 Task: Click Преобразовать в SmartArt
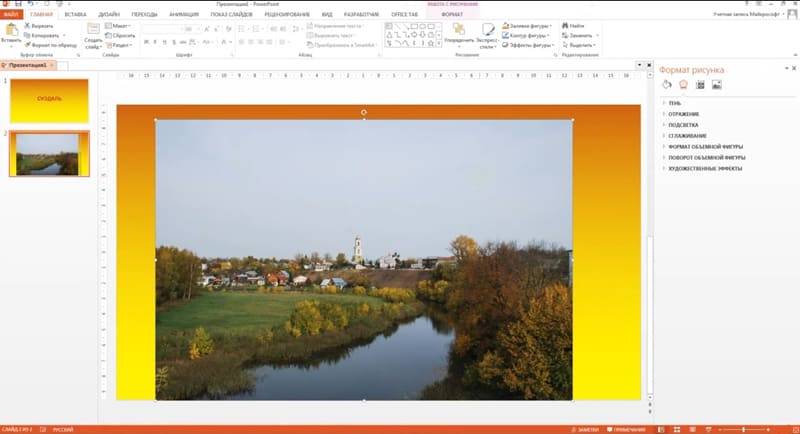[342, 45]
